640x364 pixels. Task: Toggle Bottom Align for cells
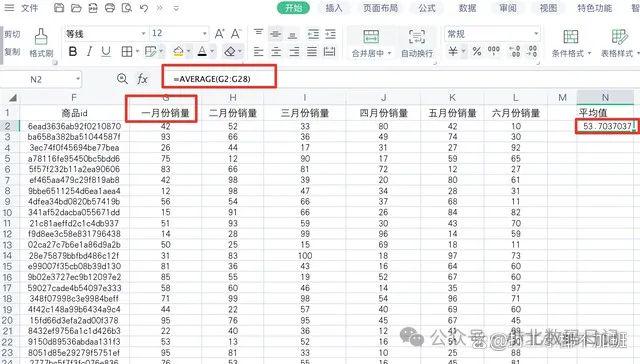click(x=293, y=35)
